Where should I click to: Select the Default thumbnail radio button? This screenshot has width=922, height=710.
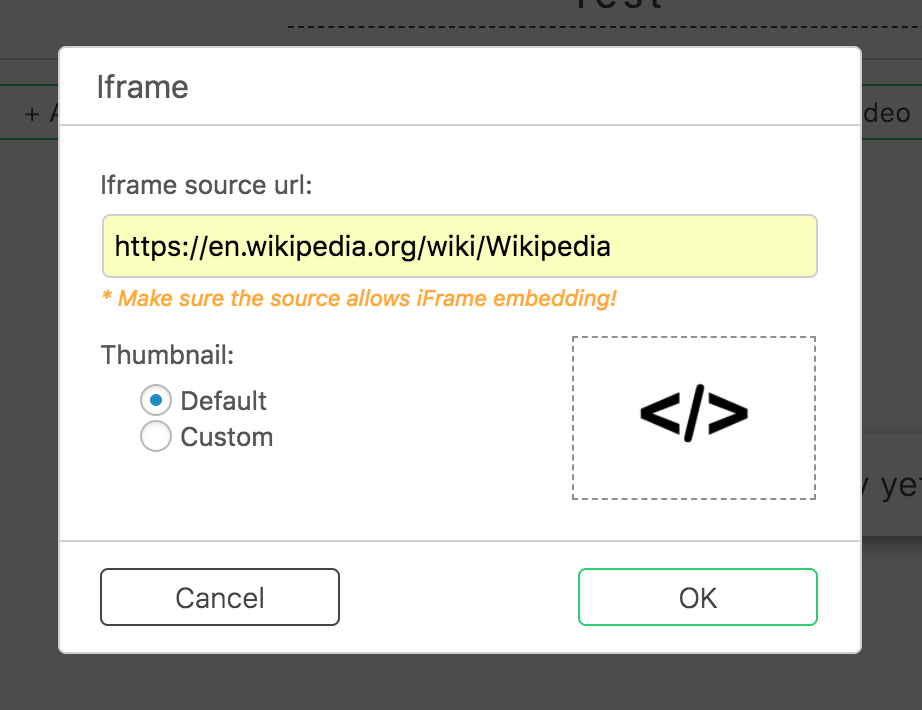point(156,401)
